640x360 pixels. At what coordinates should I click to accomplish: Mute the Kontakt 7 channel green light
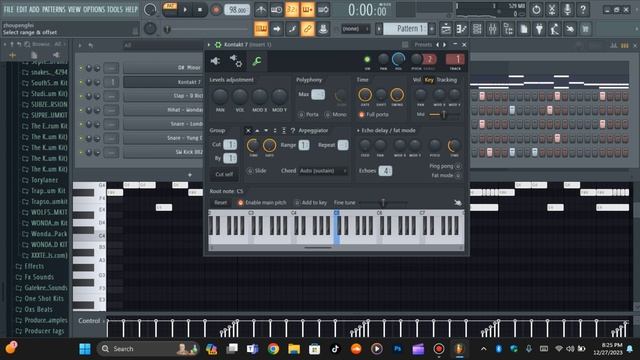pos(81,82)
